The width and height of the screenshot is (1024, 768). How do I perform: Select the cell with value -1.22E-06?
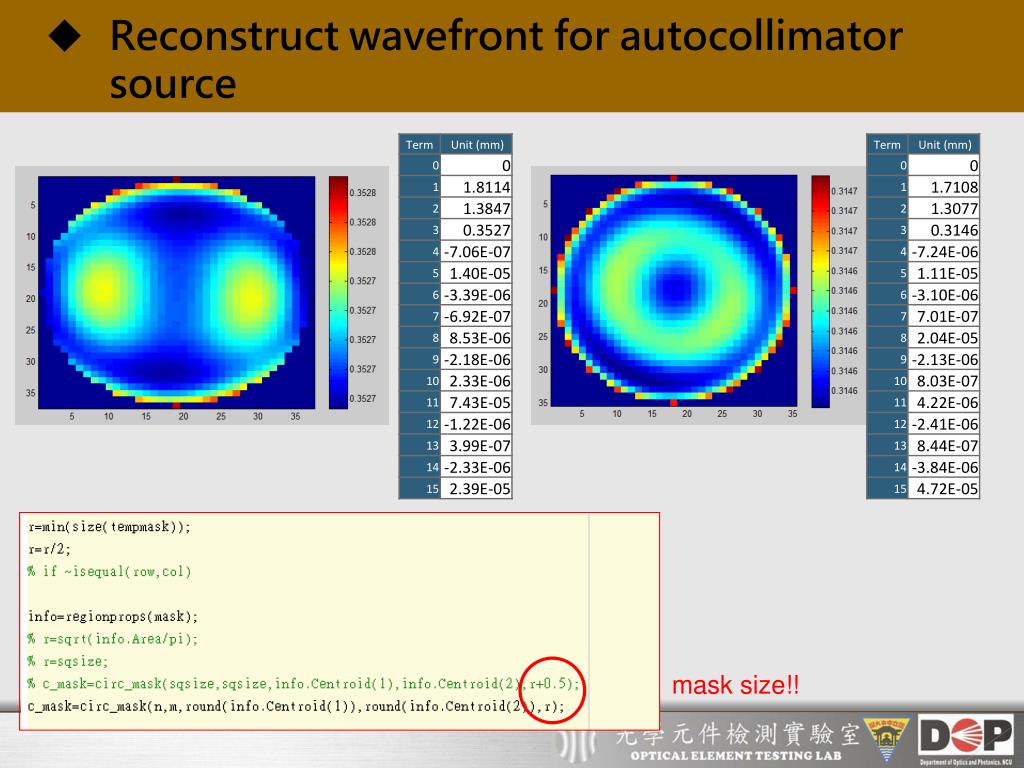(x=477, y=424)
